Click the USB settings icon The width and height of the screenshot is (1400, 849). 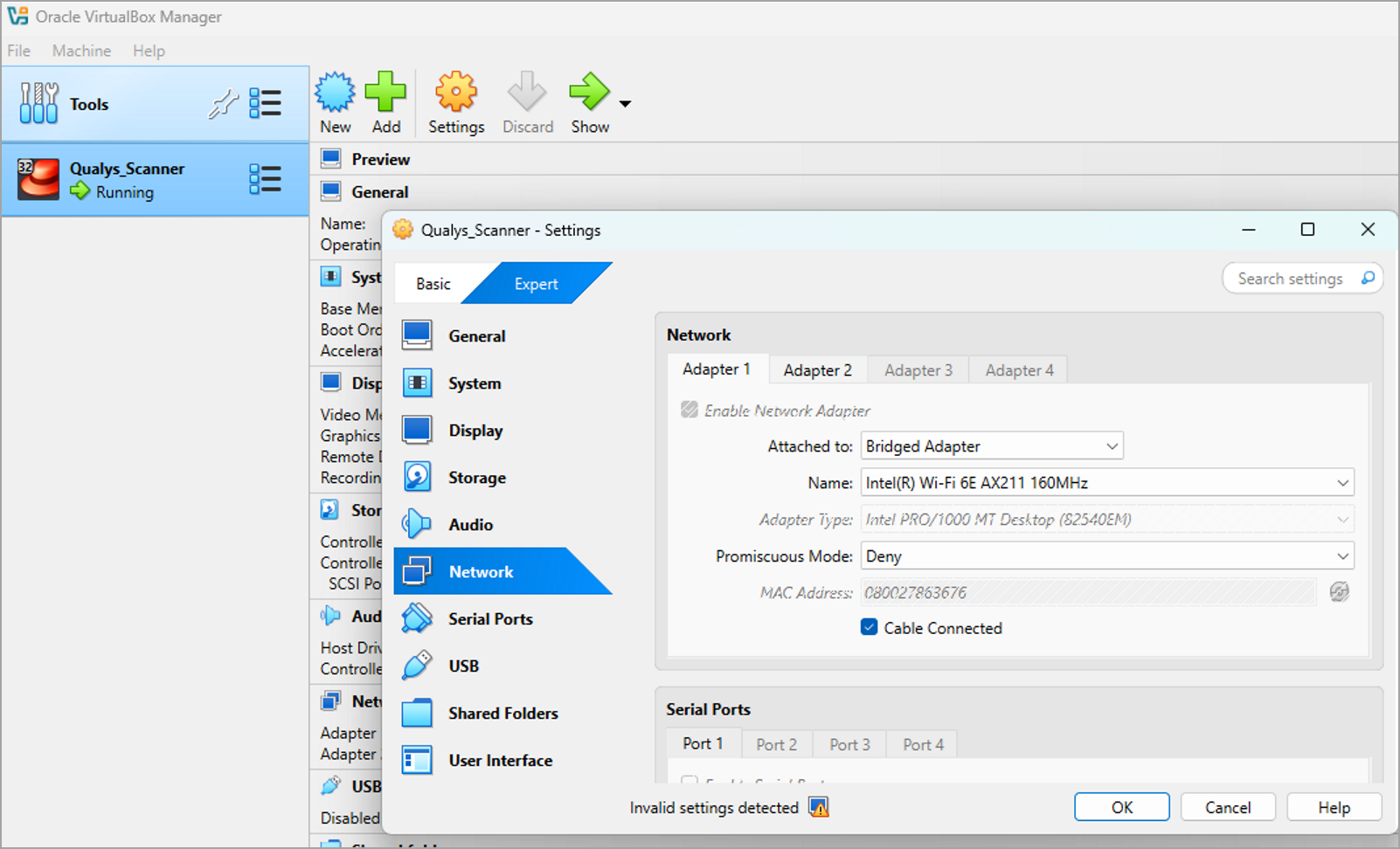tap(417, 666)
